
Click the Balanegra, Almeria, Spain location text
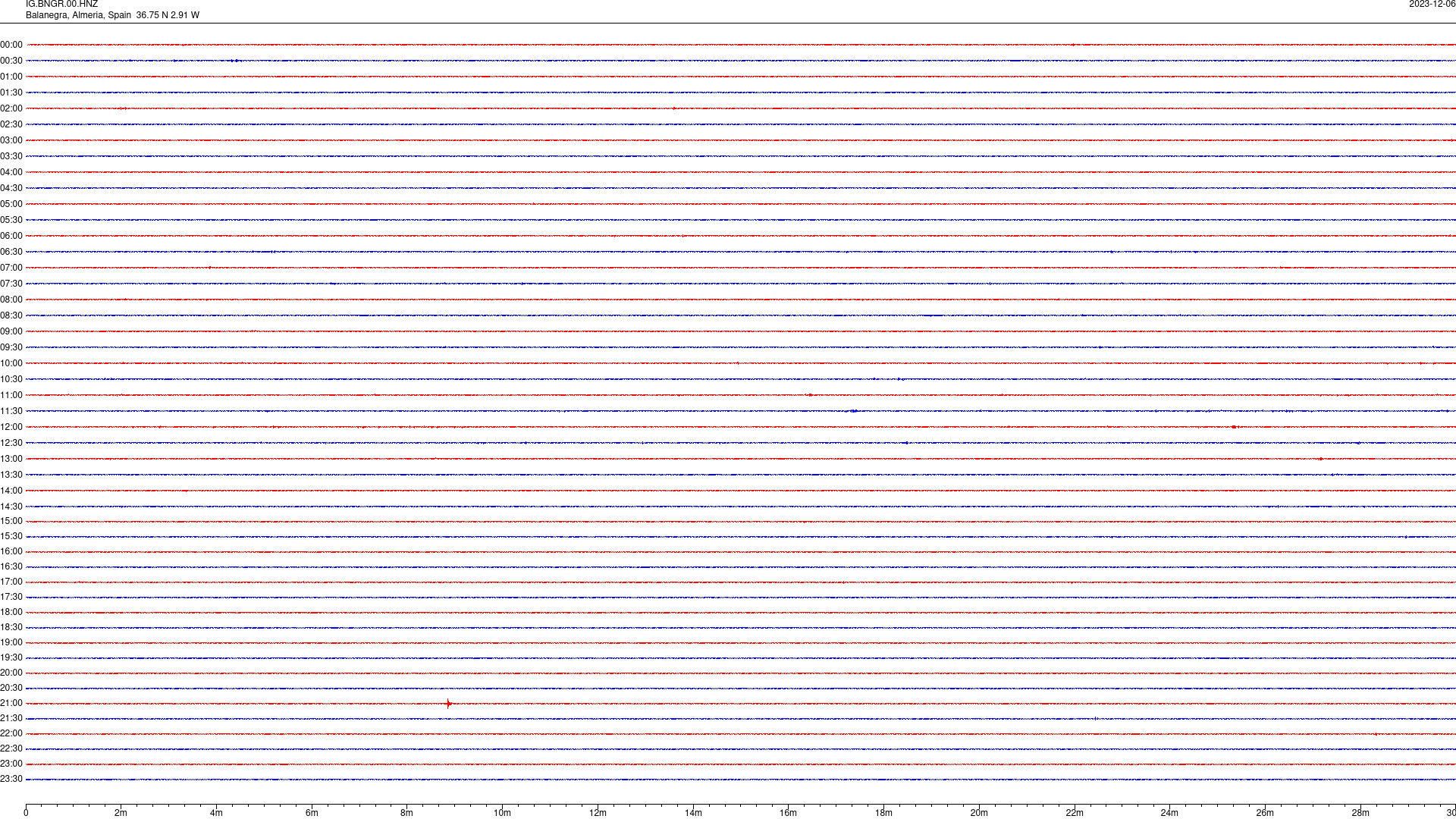coord(79,15)
